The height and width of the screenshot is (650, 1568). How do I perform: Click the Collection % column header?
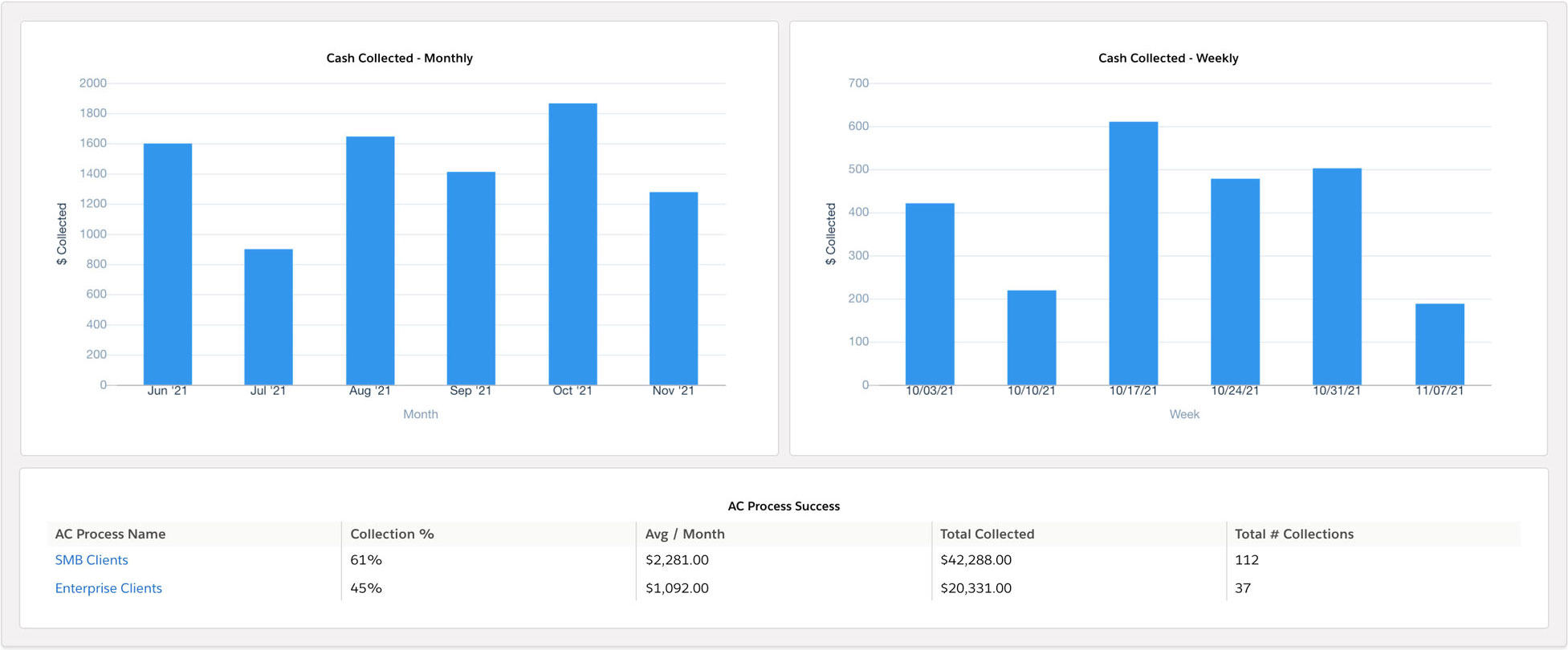392,534
